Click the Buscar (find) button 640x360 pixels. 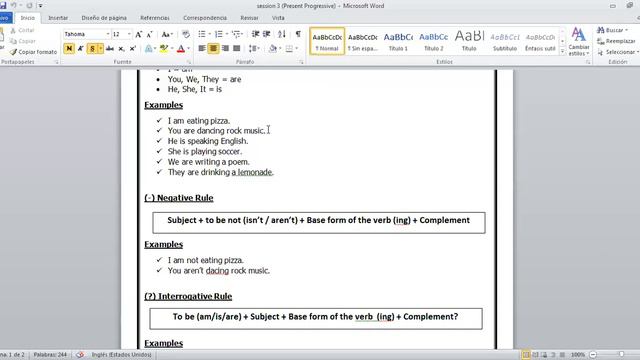coord(612,30)
